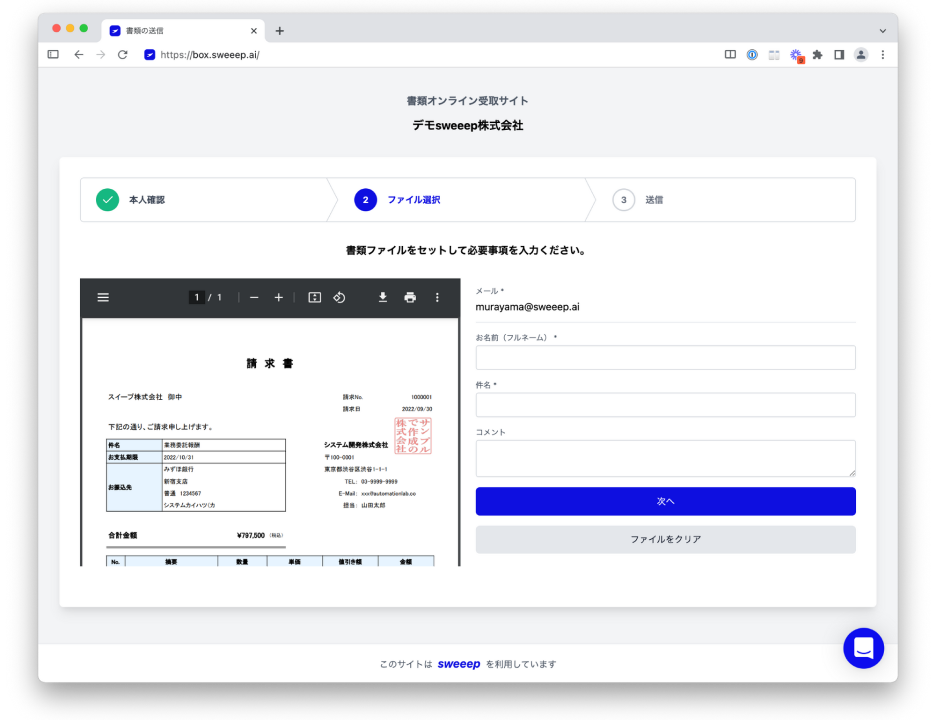Click the お名前 full name field
The width and height of the screenshot is (936, 720).
[665, 358]
